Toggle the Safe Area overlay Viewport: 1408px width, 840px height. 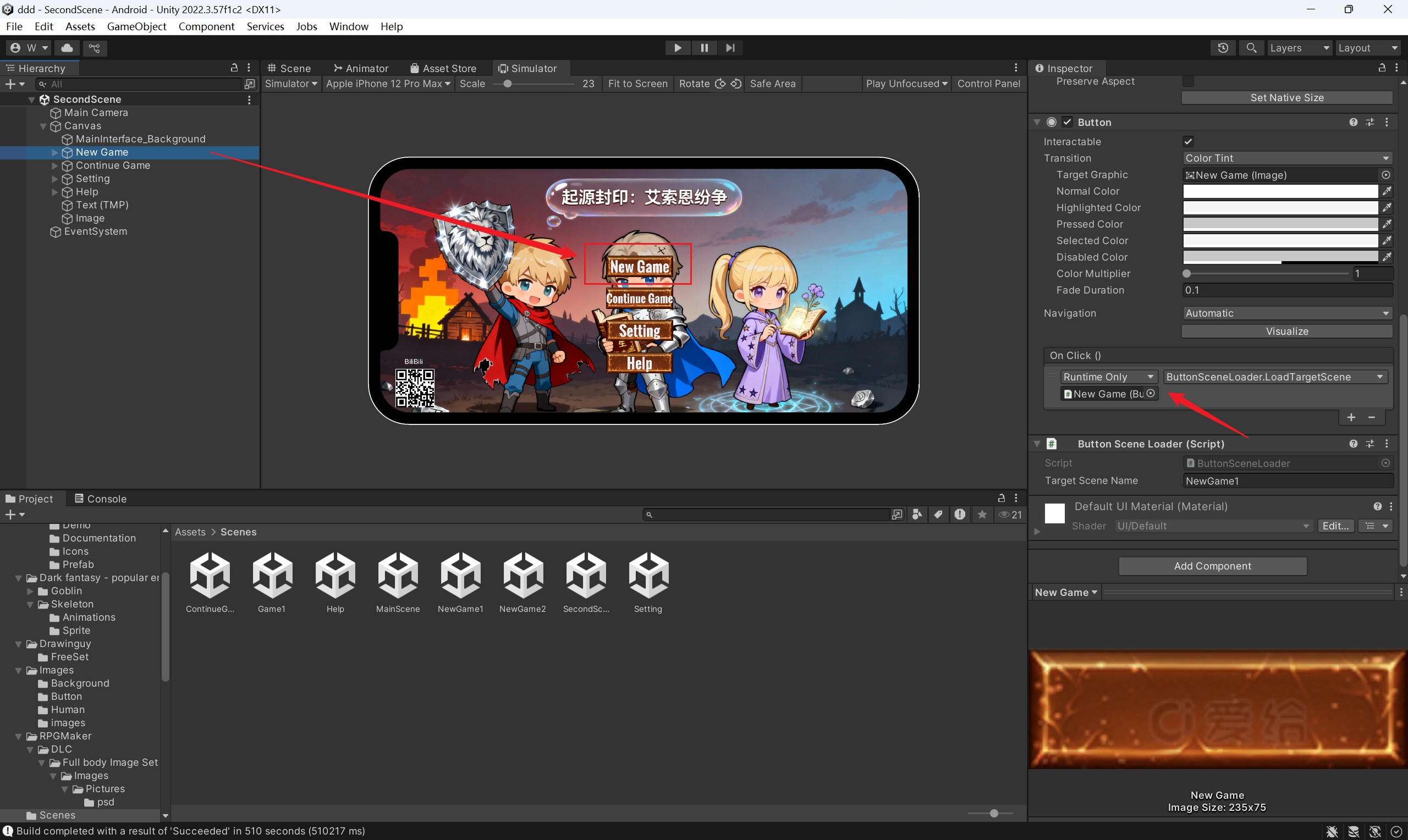click(x=772, y=84)
